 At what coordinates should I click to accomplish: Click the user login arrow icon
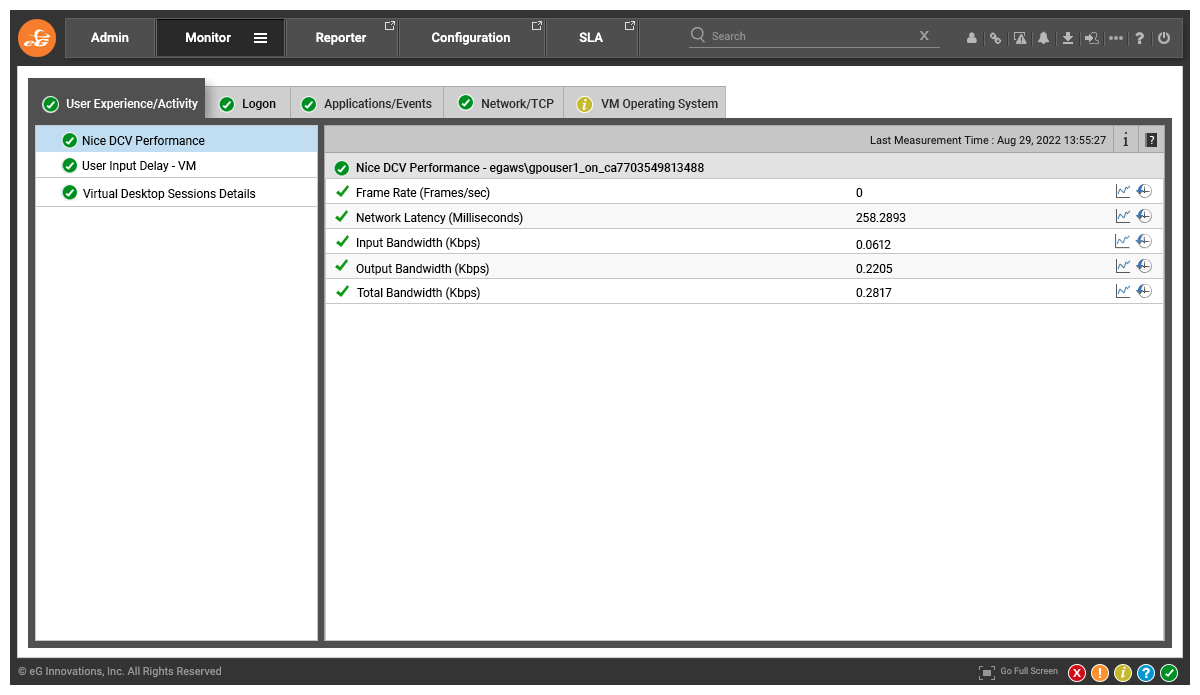1091,38
